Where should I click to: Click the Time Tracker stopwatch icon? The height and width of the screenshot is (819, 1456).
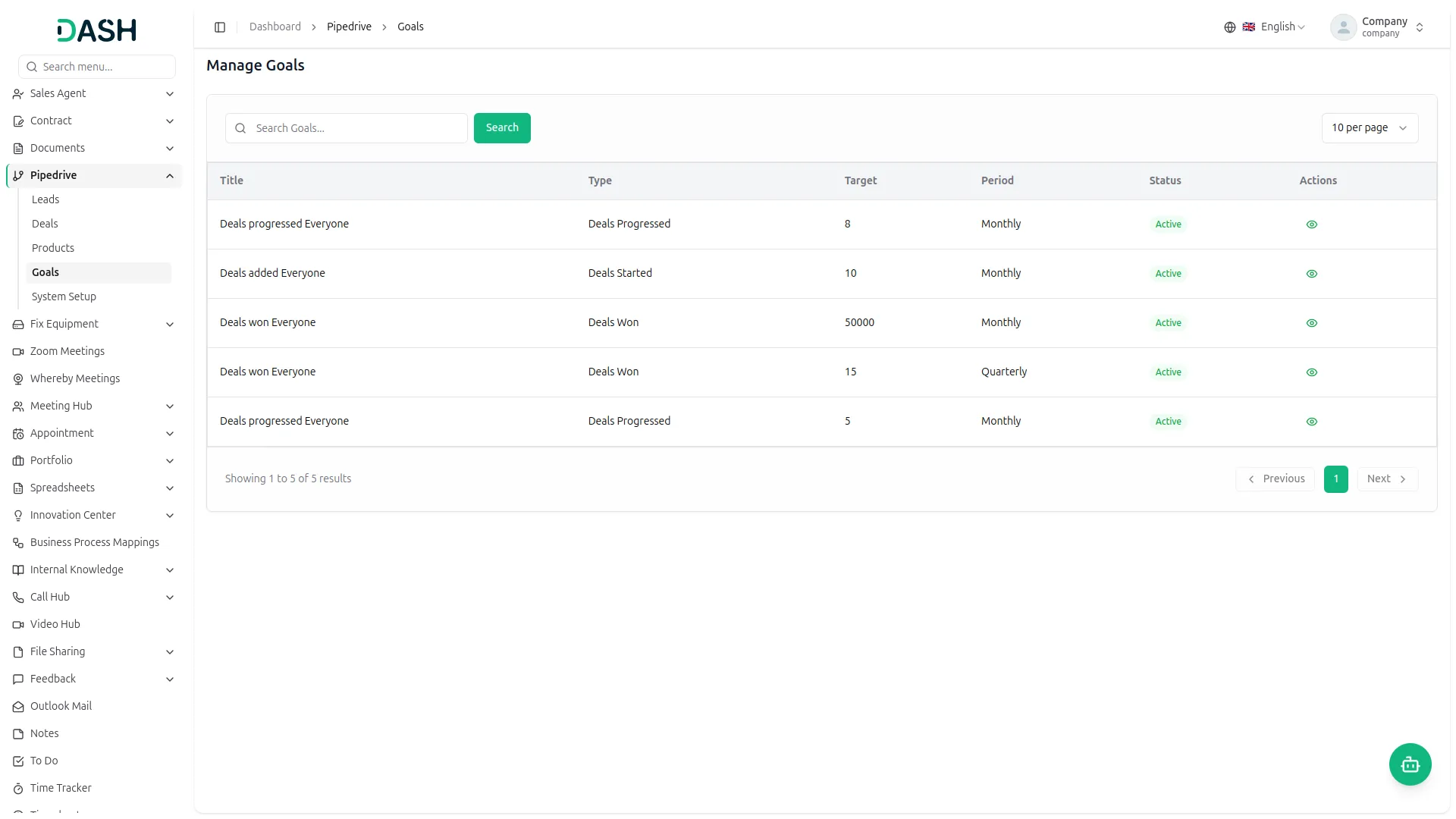[18, 789]
